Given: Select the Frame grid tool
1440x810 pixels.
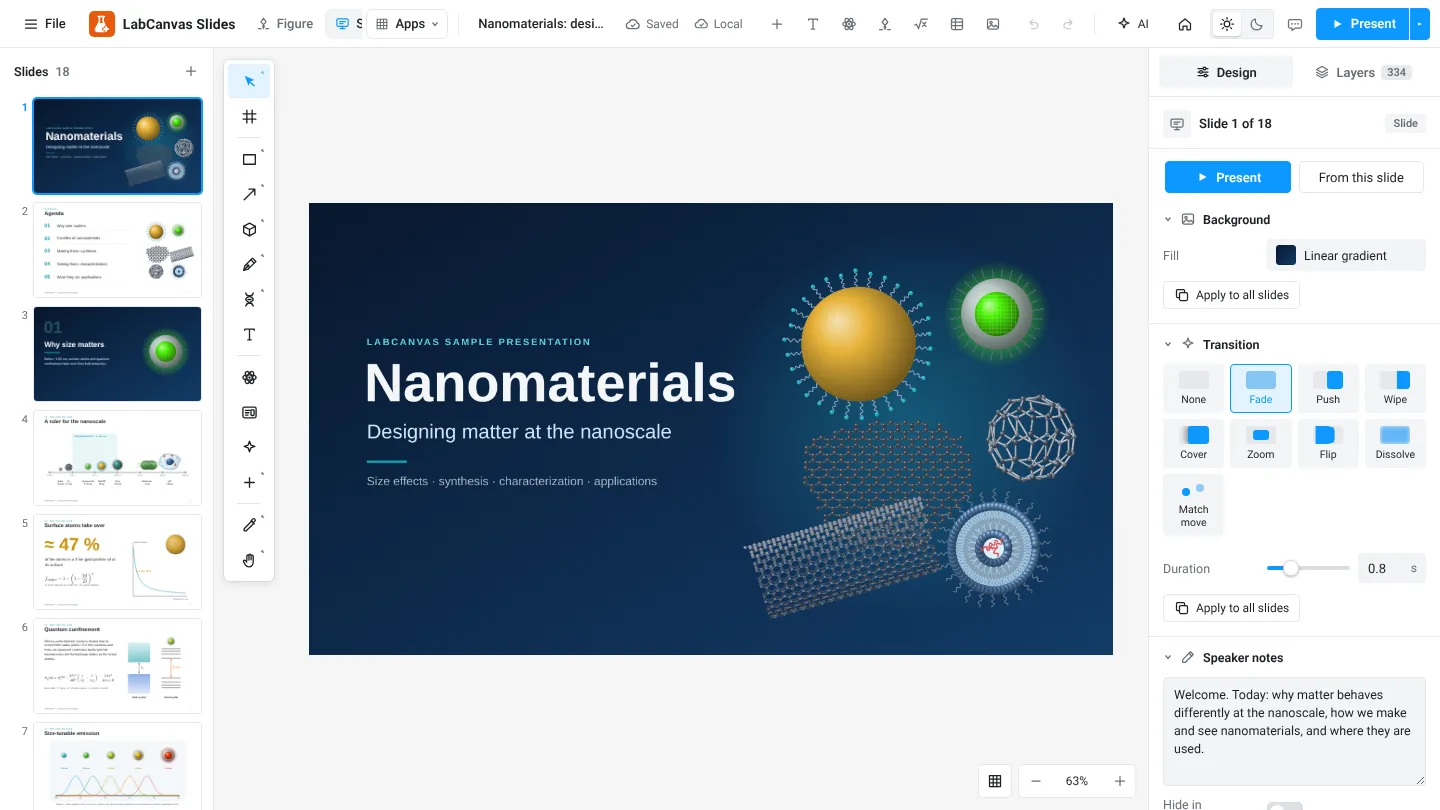Looking at the screenshot, I should (x=249, y=117).
